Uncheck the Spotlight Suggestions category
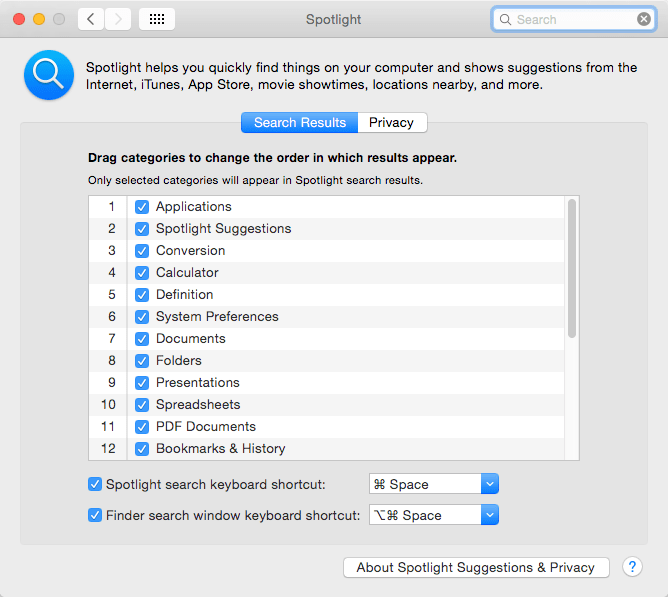The image size is (668, 597). 142,229
